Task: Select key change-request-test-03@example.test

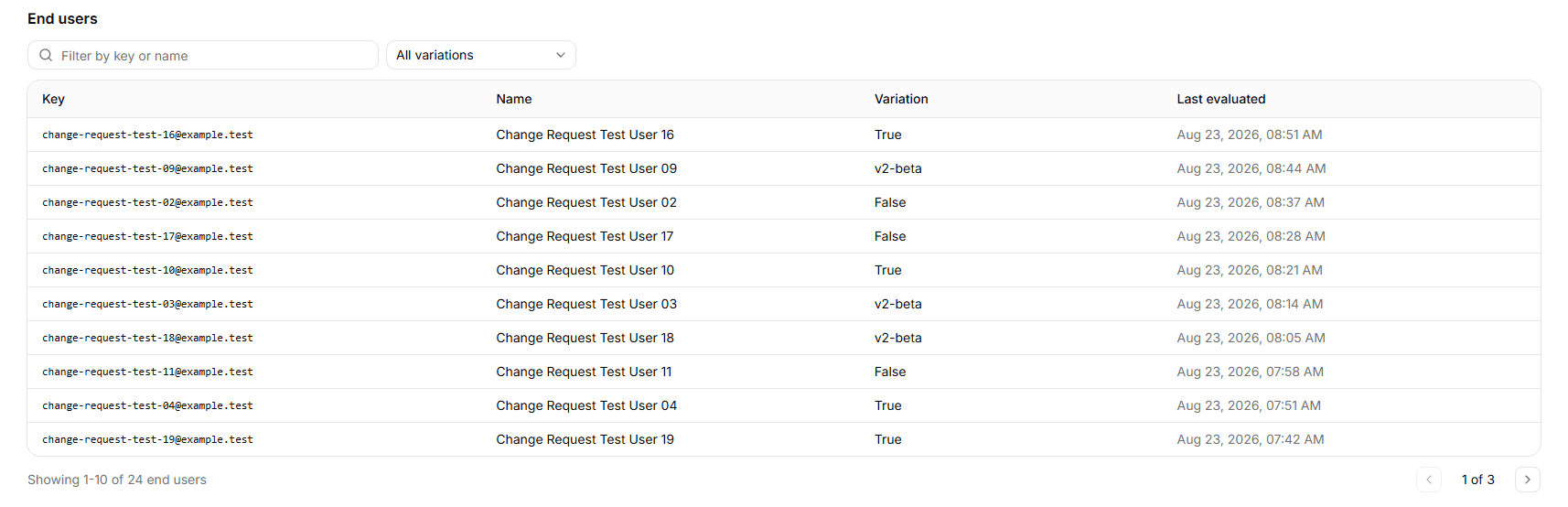Action: 147,304
